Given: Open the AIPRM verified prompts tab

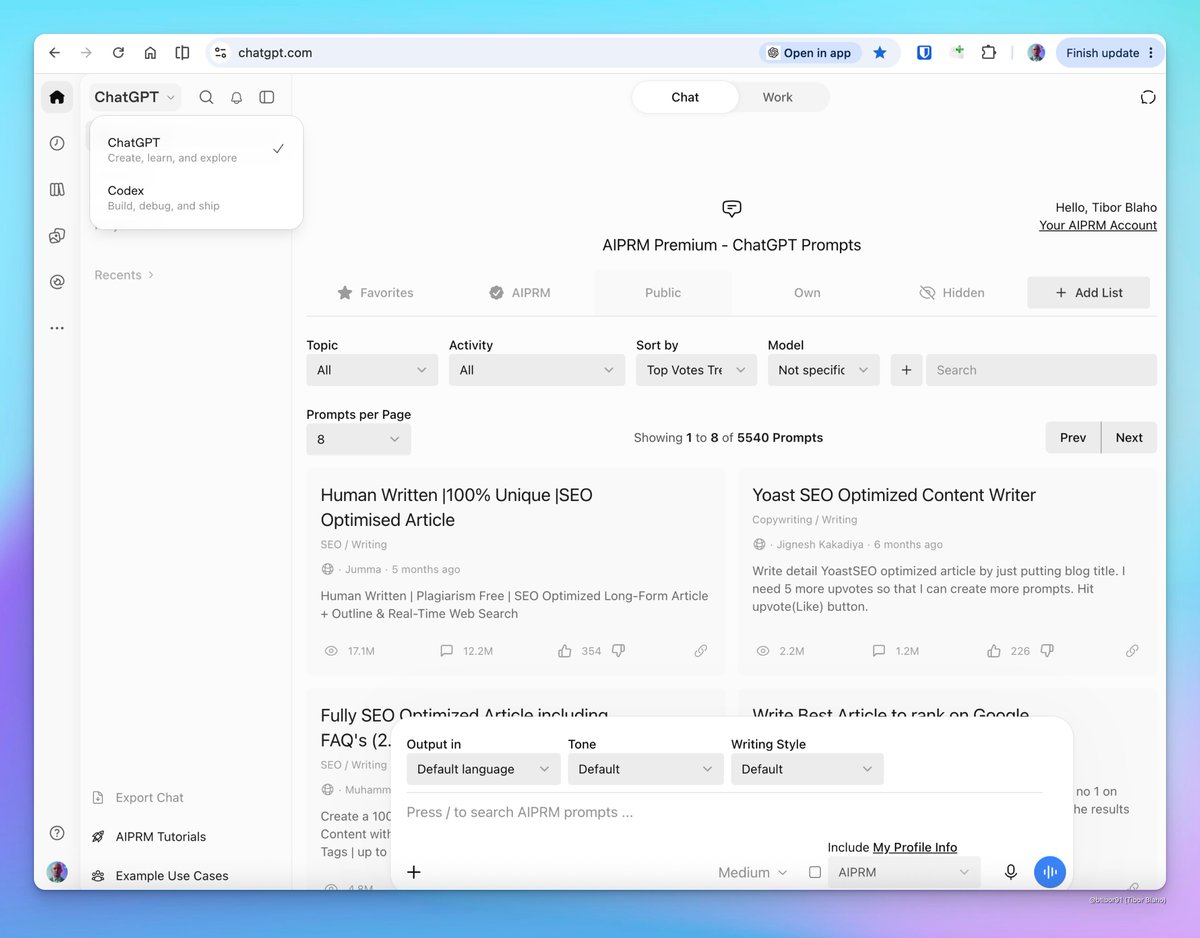Looking at the screenshot, I should pyautogui.click(x=519, y=293).
